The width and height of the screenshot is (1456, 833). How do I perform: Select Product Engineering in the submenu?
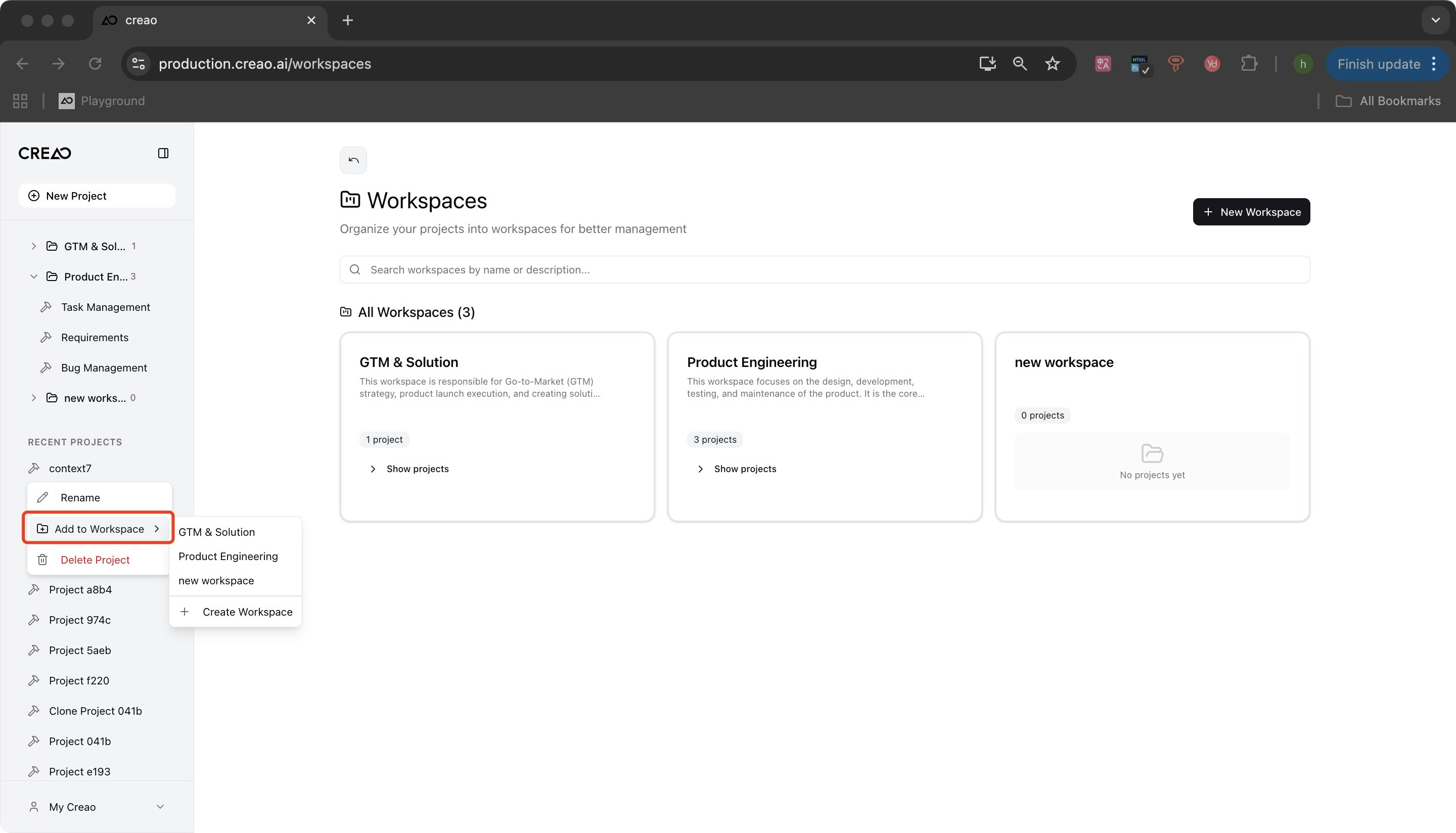pyautogui.click(x=227, y=556)
